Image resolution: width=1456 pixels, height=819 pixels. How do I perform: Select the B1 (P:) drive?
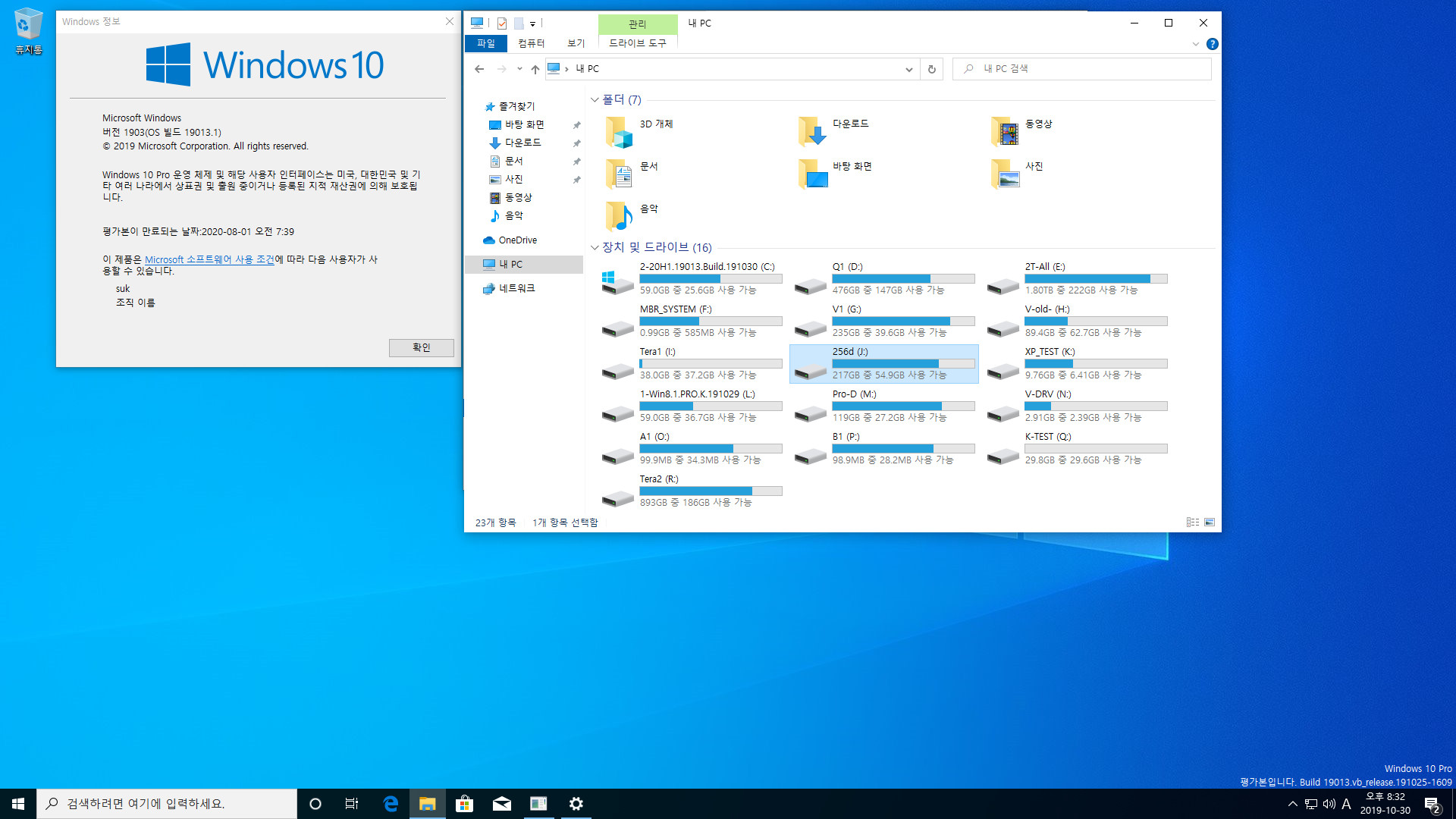(884, 448)
